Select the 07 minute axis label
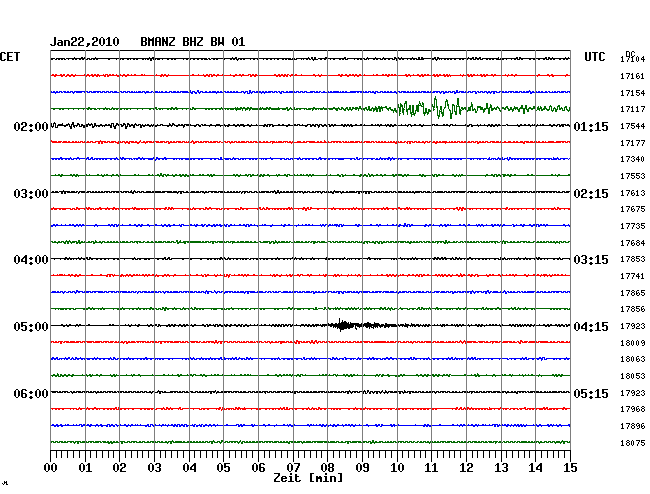The height and width of the screenshot is (494, 650). [293, 468]
